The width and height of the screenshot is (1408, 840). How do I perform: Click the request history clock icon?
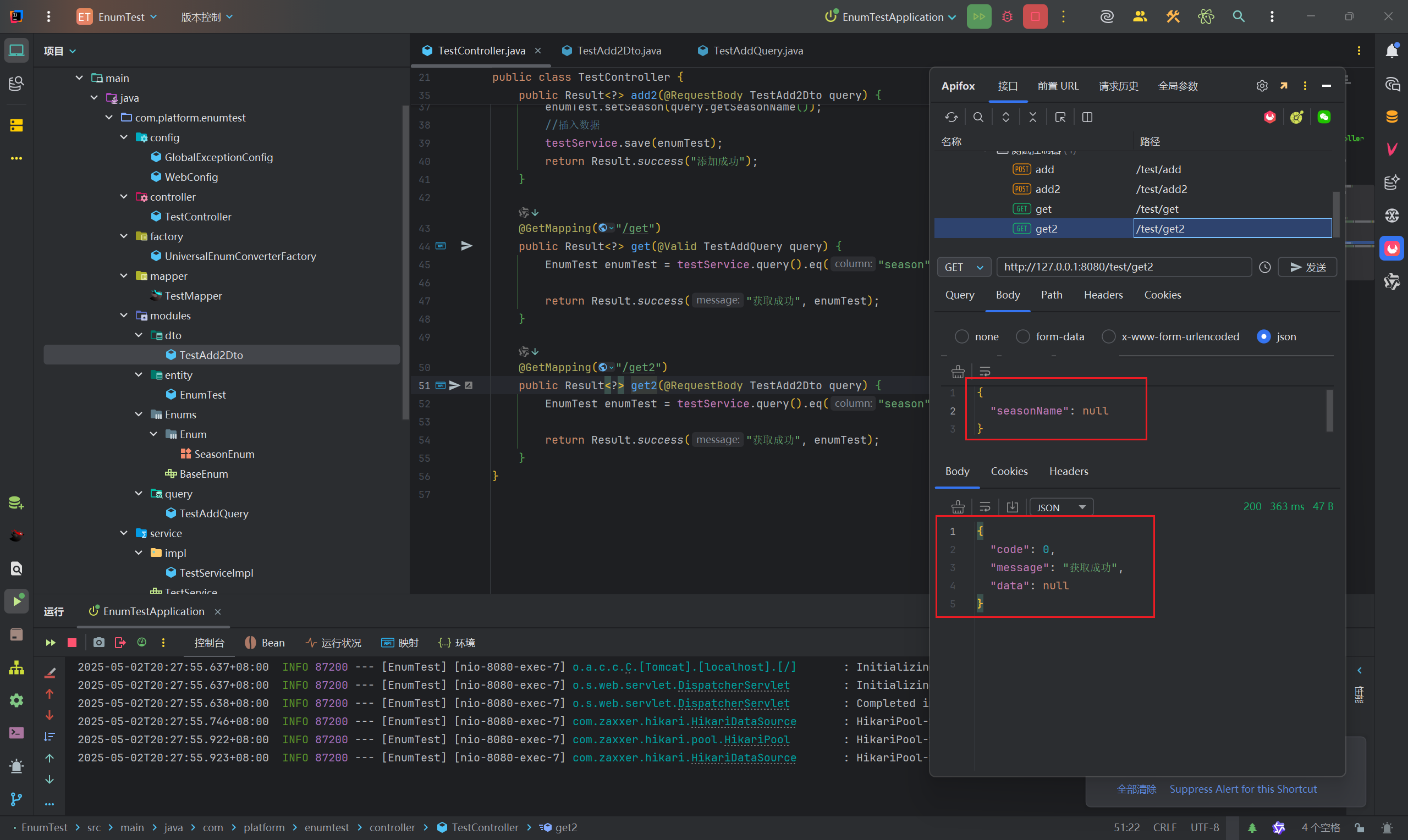1265,267
